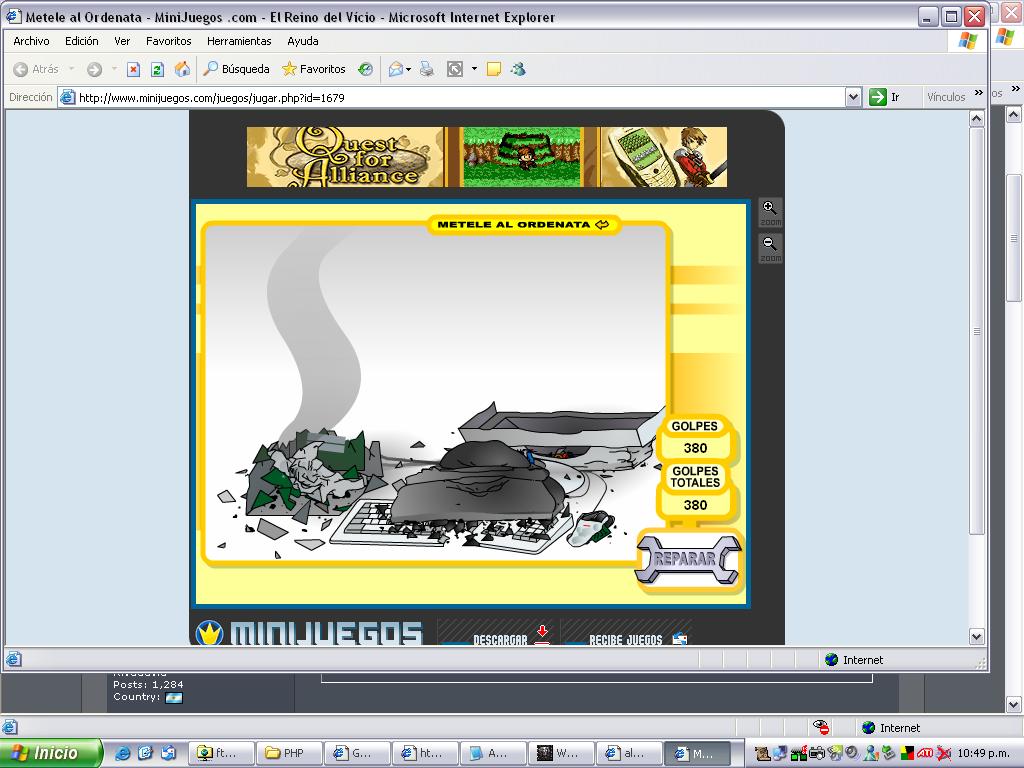
Task: Click the Show Desktop quick launch icon
Action: click(x=168, y=753)
